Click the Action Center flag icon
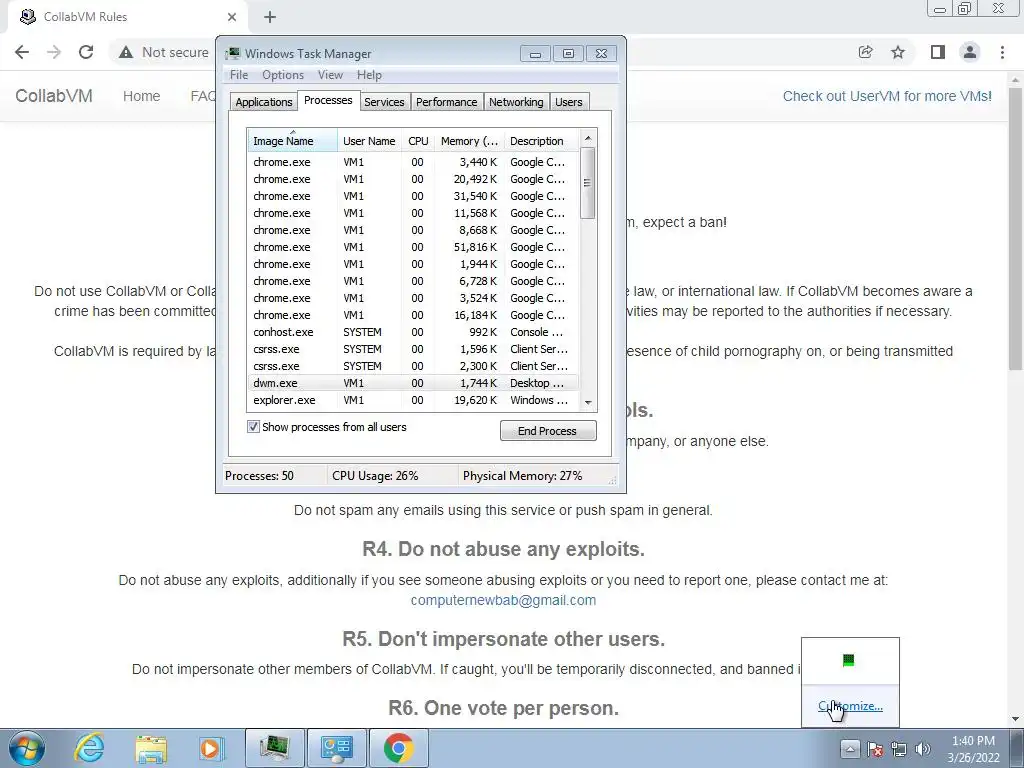The image size is (1024, 768). point(875,749)
